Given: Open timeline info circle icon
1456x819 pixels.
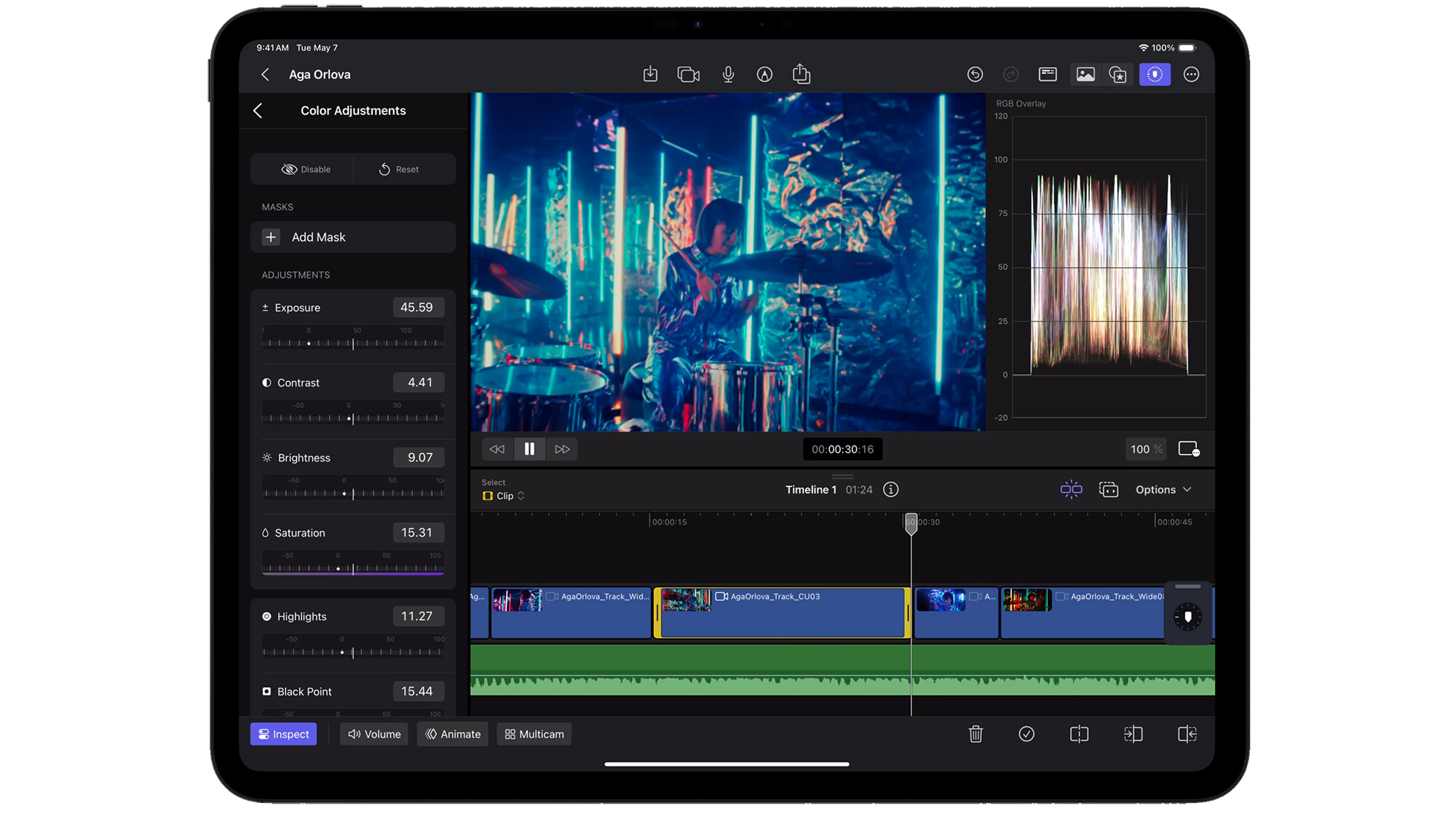Looking at the screenshot, I should (890, 490).
